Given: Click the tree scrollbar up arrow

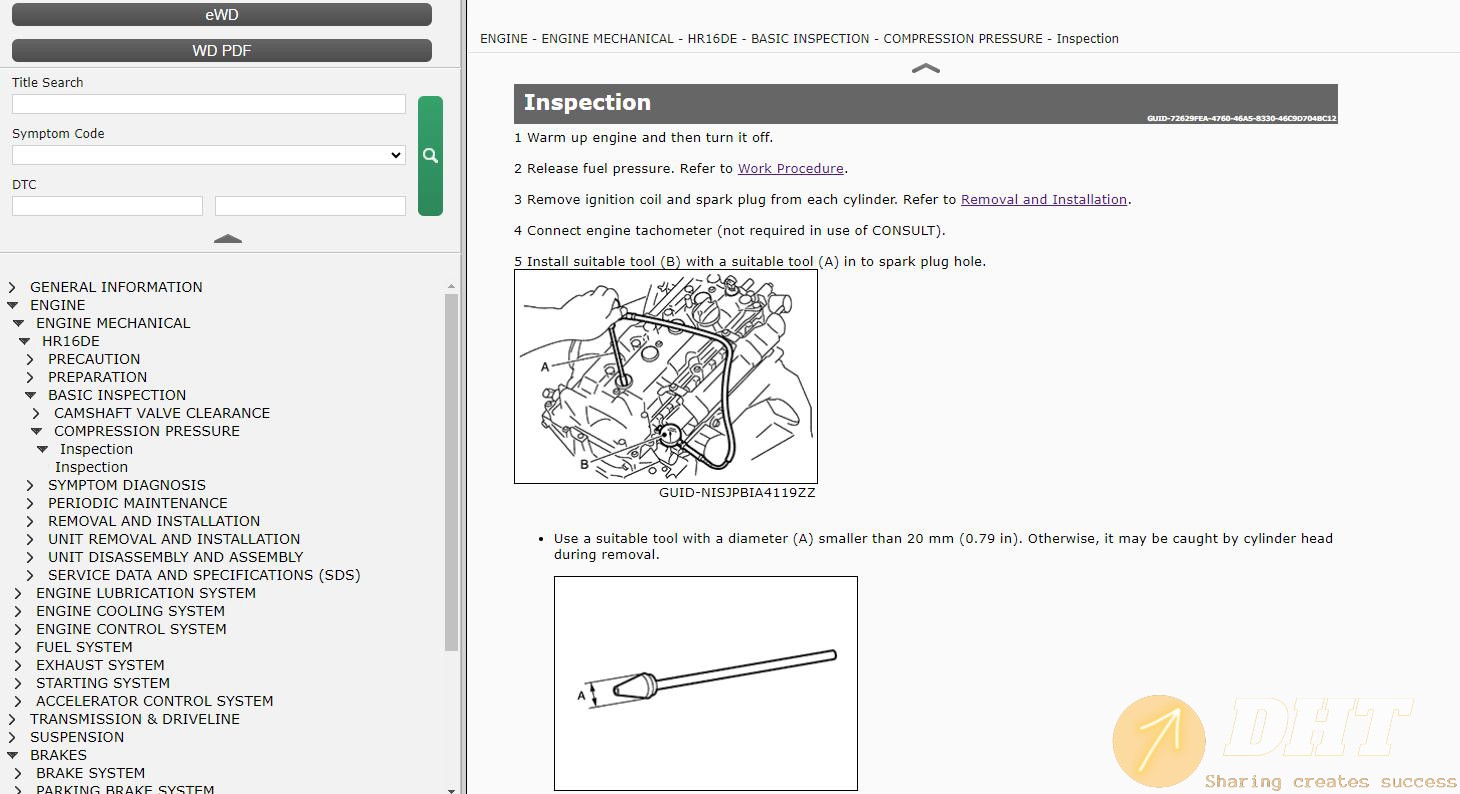Looking at the screenshot, I should click(x=451, y=287).
